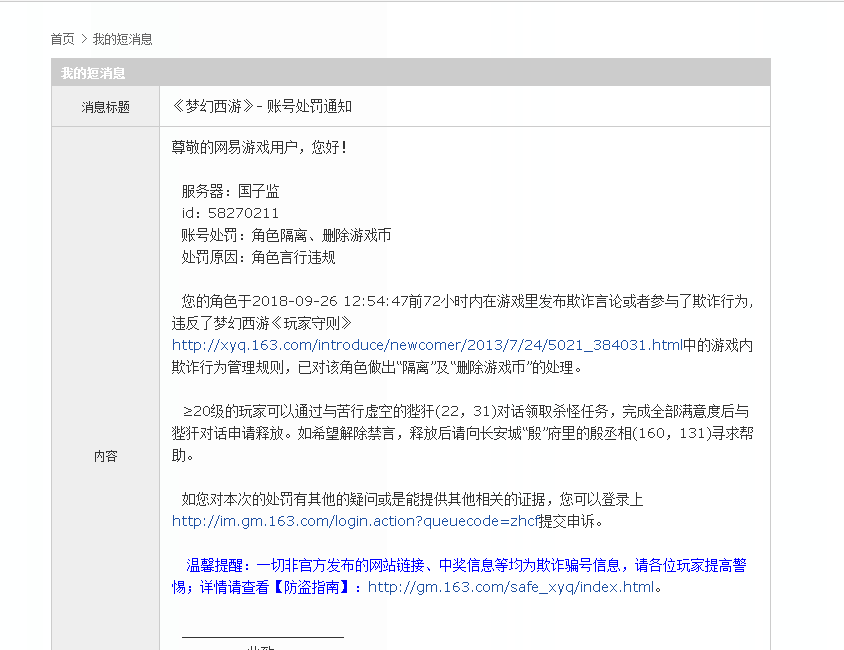Image resolution: width=844 pixels, height=650 pixels.
Task: Click the 内容 row label
Action: coord(106,456)
